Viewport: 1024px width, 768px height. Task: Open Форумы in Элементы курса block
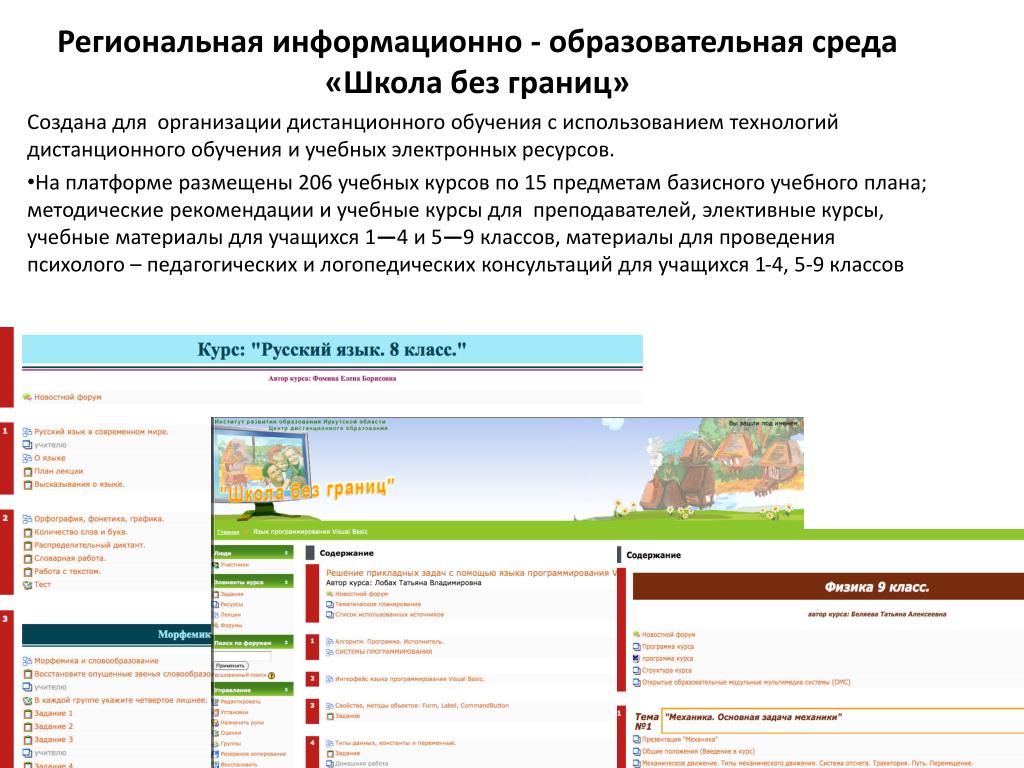coord(231,625)
